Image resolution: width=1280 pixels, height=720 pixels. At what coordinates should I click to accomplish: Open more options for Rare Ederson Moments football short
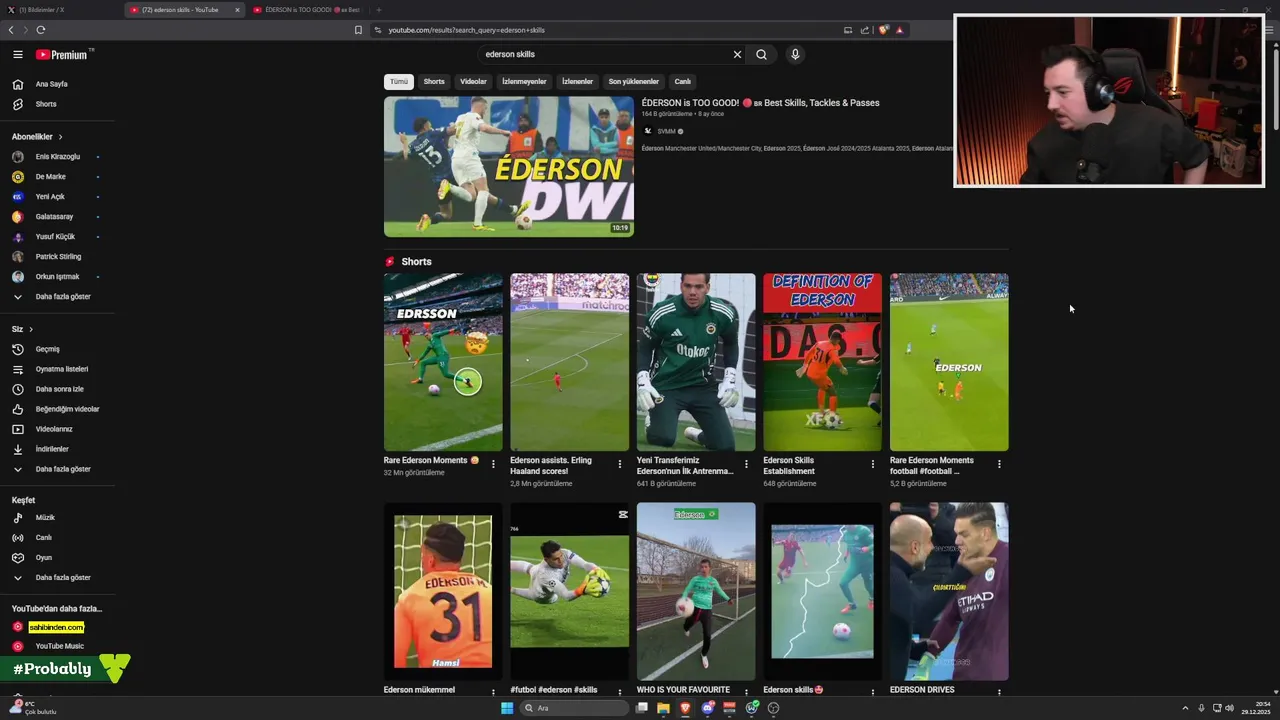click(999, 464)
